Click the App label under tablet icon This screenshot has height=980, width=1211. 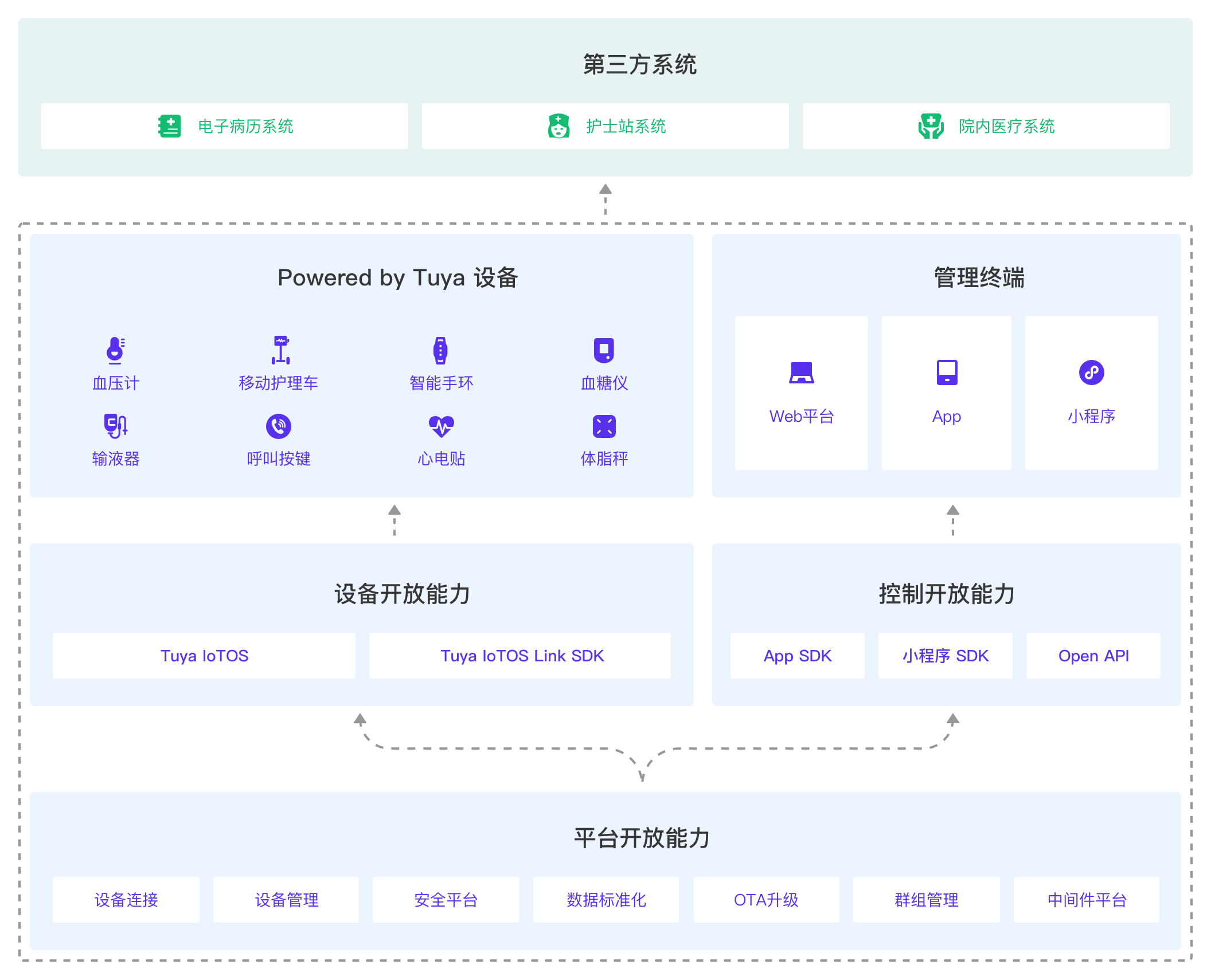pos(947,417)
